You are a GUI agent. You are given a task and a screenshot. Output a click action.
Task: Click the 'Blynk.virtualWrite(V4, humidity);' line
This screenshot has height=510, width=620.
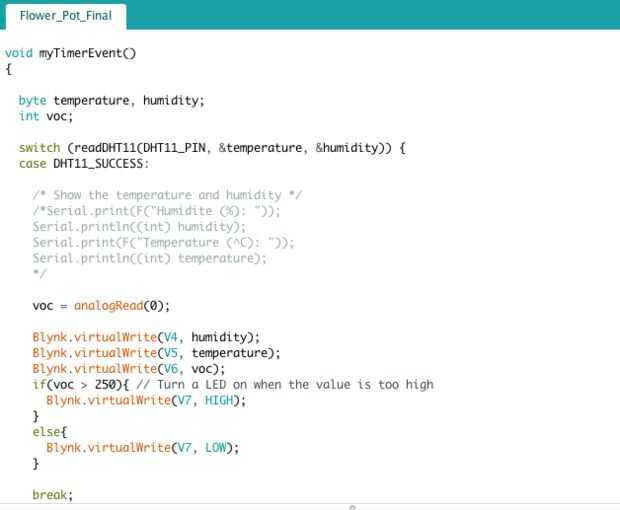pyautogui.click(x=146, y=337)
